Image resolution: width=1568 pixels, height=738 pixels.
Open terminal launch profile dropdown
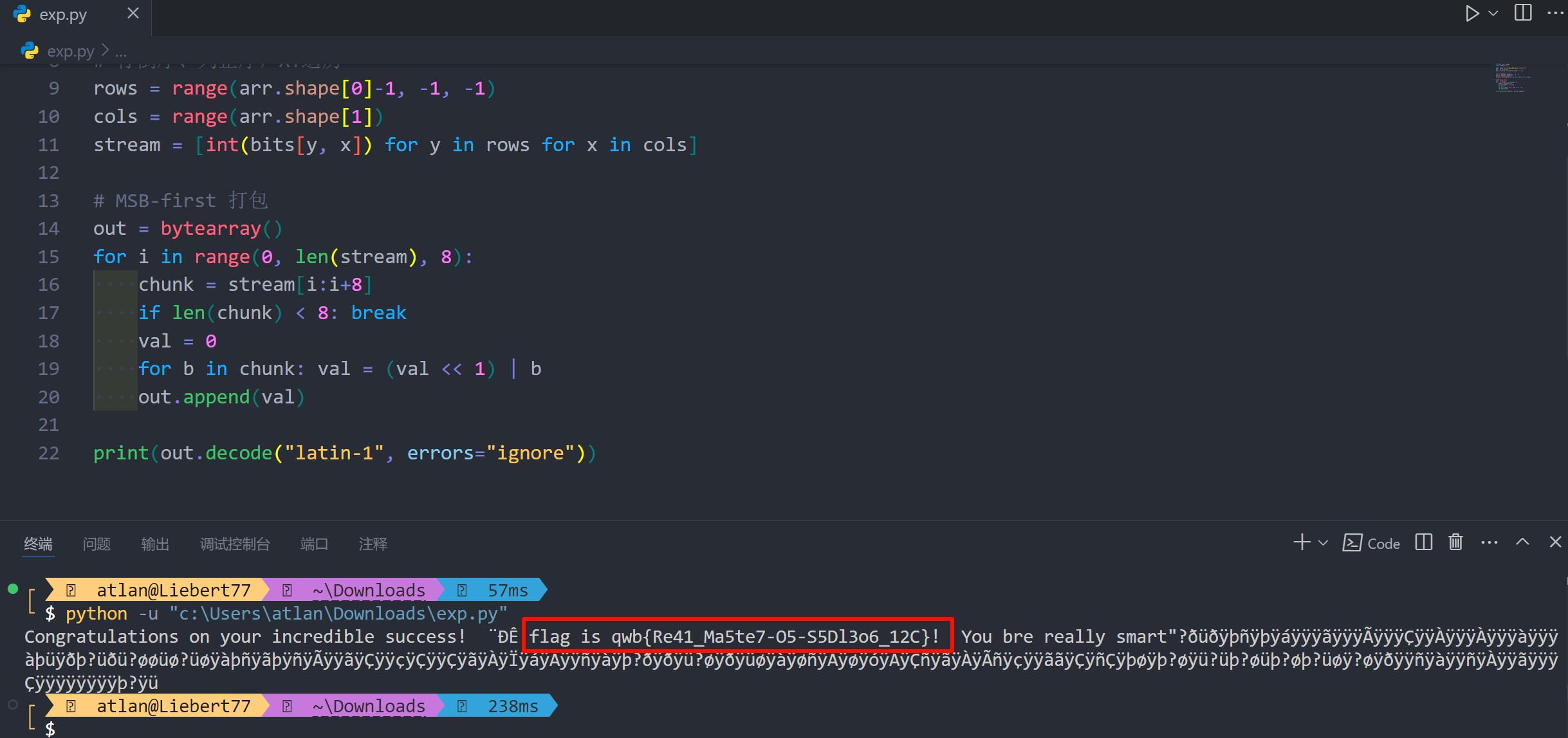click(1323, 543)
